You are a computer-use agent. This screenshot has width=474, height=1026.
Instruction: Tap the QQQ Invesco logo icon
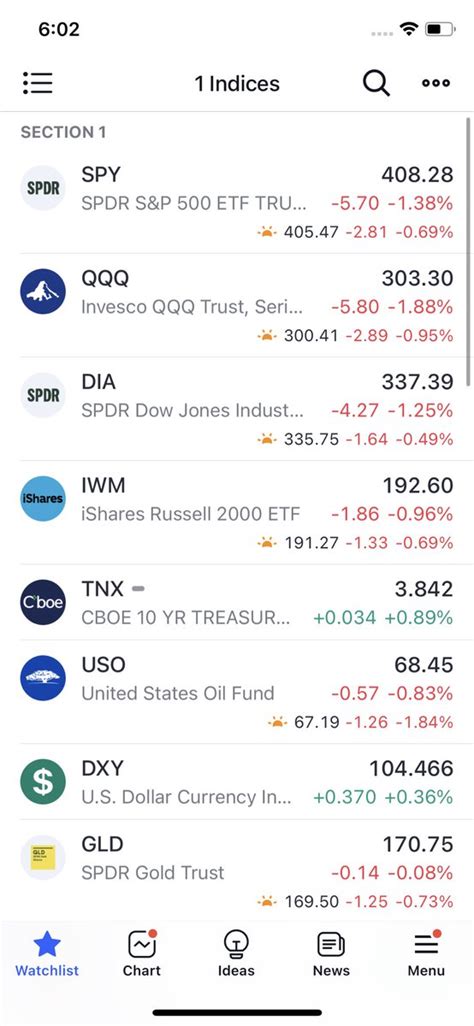tap(43, 292)
